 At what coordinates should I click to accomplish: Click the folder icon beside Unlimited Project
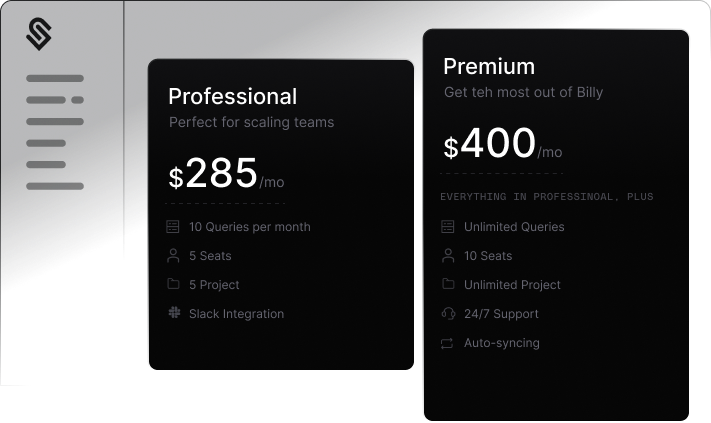(x=447, y=285)
